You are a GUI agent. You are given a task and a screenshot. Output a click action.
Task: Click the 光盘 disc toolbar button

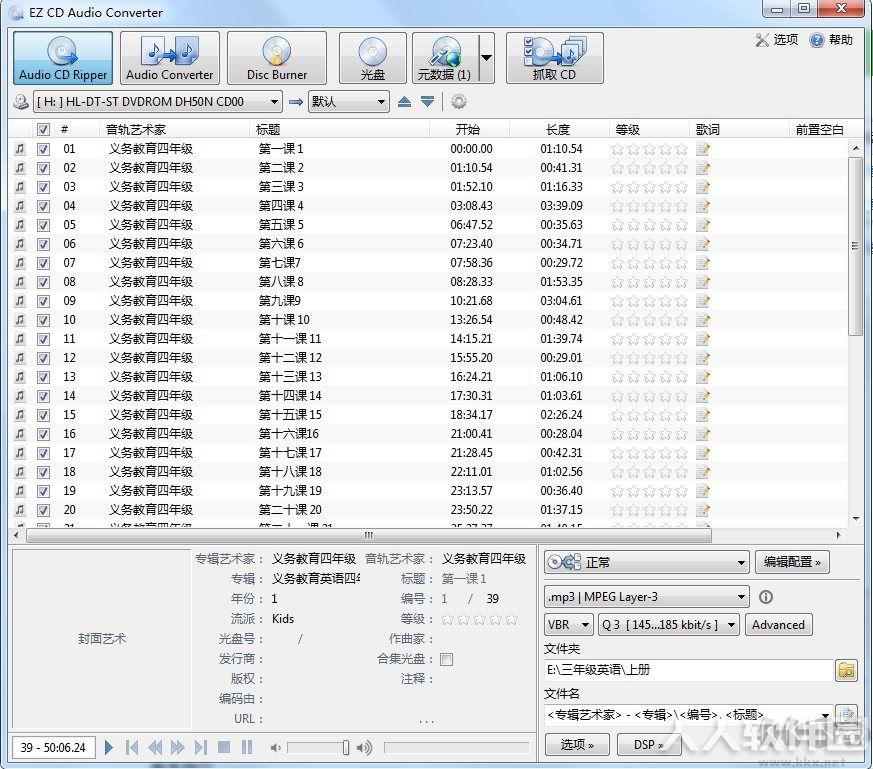click(x=372, y=58)
